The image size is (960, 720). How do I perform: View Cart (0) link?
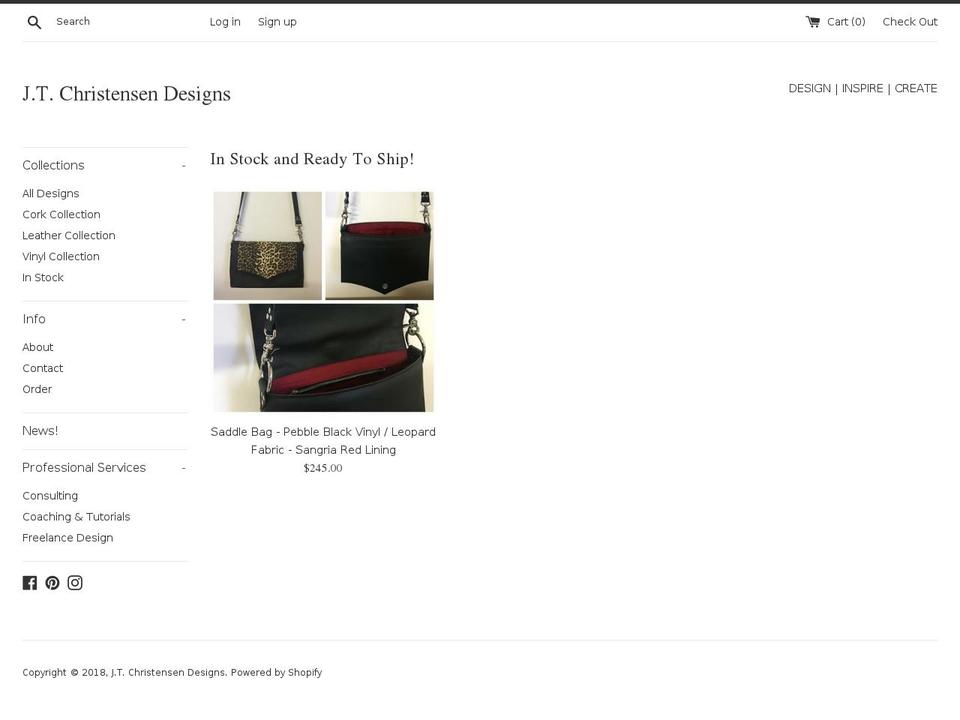(846, 22)
